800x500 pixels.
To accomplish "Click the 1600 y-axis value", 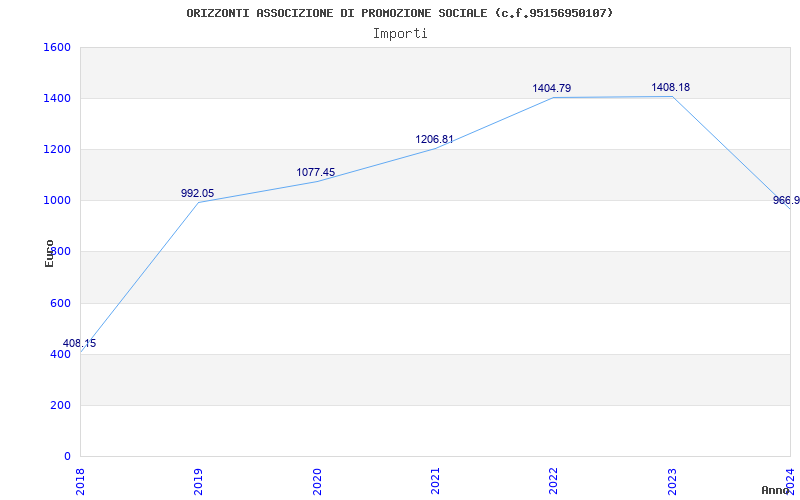I will 57,47.
